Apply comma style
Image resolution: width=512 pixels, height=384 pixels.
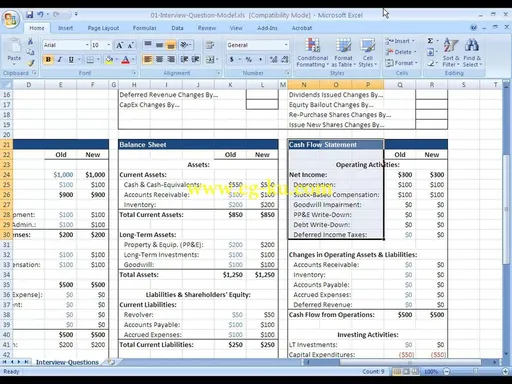pos(260,60)
